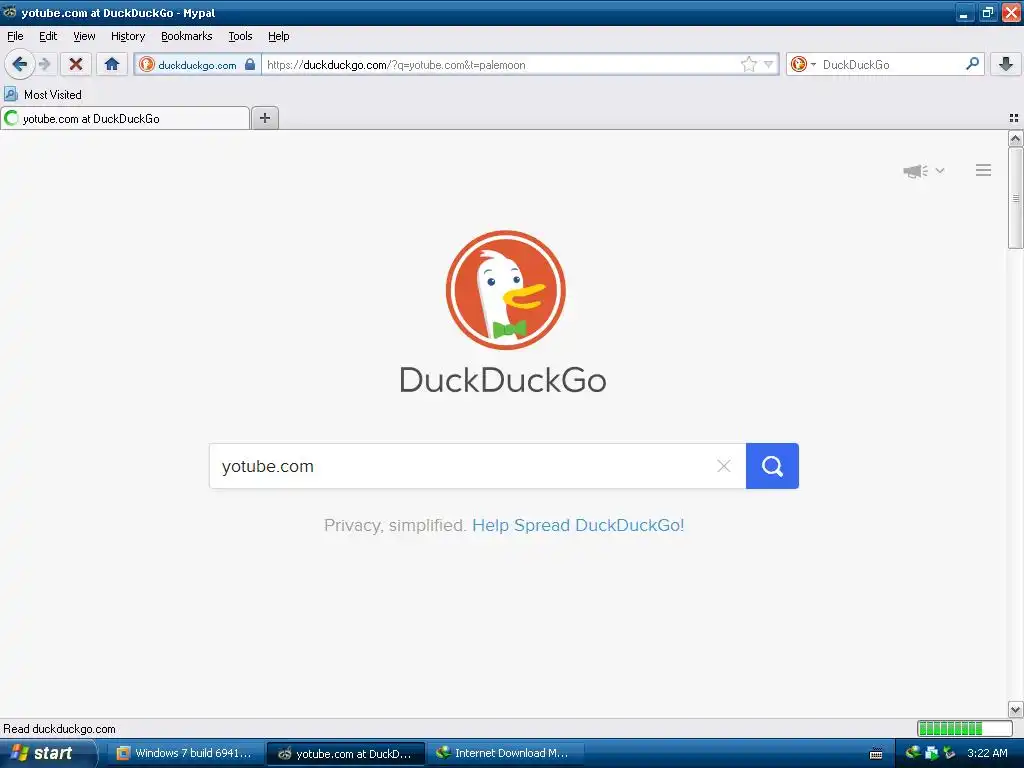Viewport: 1024px width, 768px height.
Task: Select the yotube.com at DuckDuckGo tab
Action: pyautogui.click(x=125, y=118)
